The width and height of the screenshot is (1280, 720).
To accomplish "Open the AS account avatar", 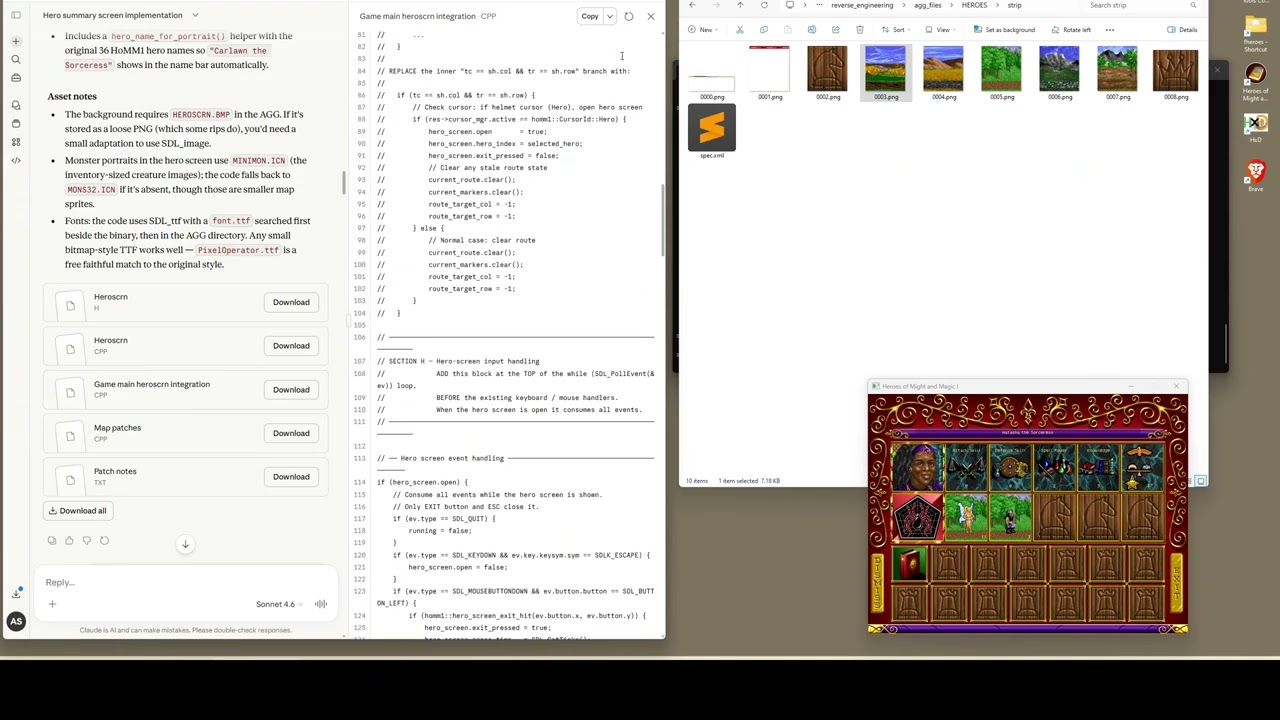I will pos(16,622).
